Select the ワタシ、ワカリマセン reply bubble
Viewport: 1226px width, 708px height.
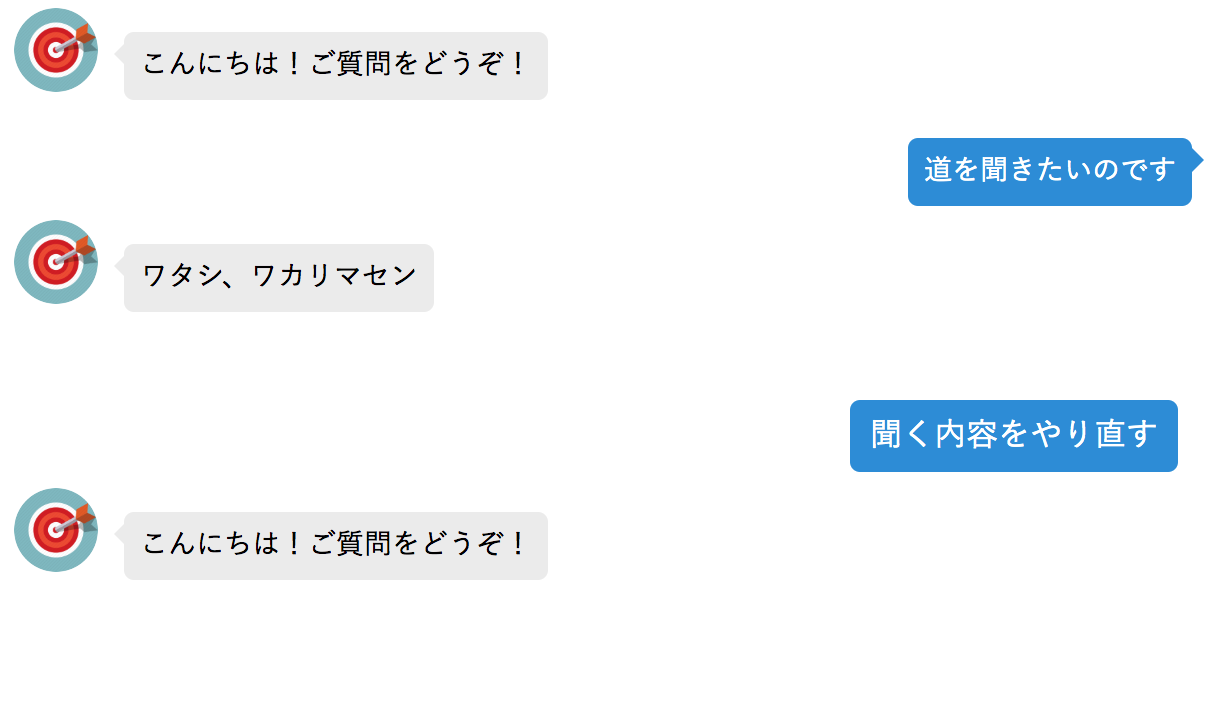point(279,278)
